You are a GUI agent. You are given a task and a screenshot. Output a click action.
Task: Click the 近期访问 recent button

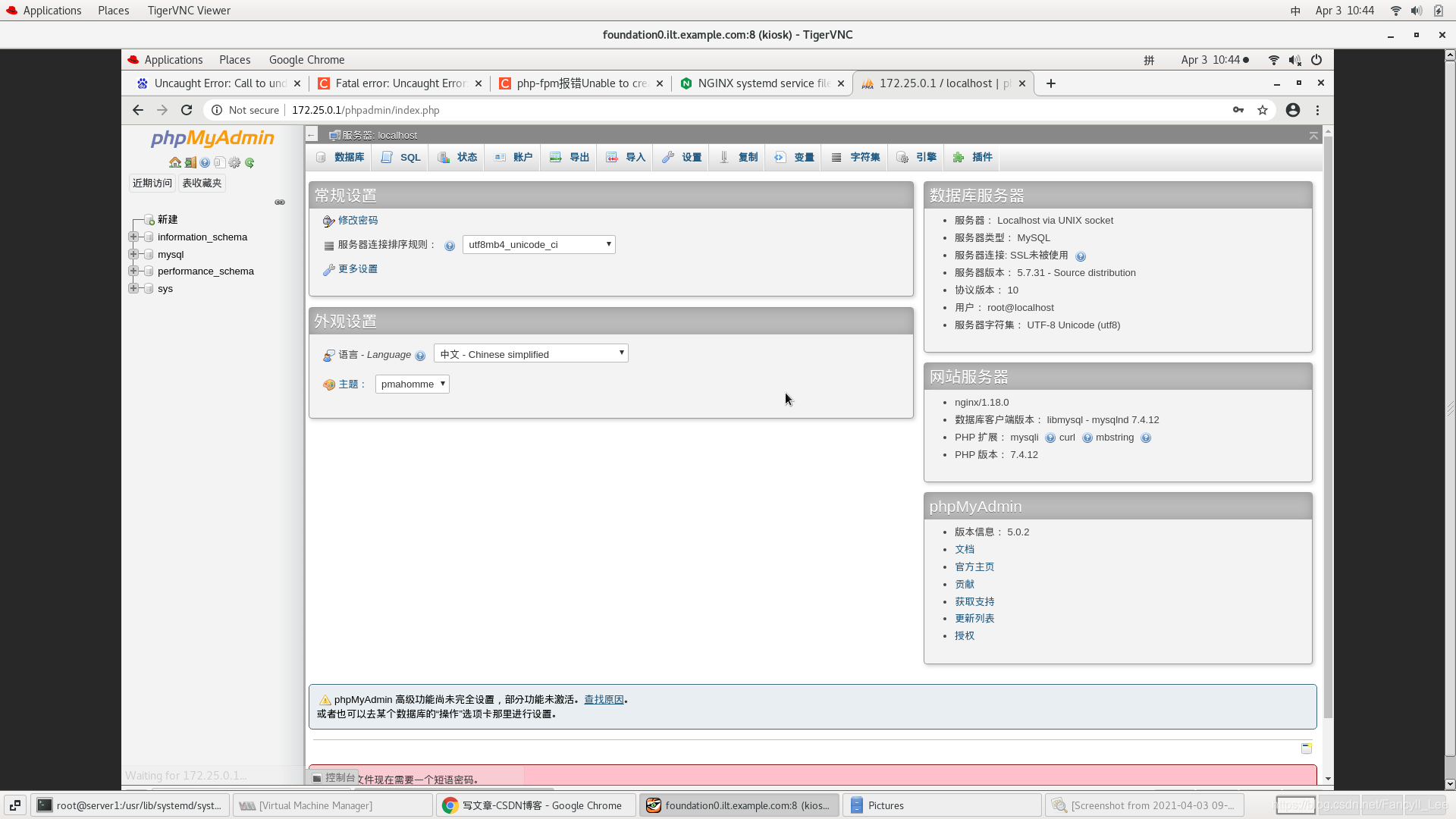pyautogui.click(x=152, y=183)
